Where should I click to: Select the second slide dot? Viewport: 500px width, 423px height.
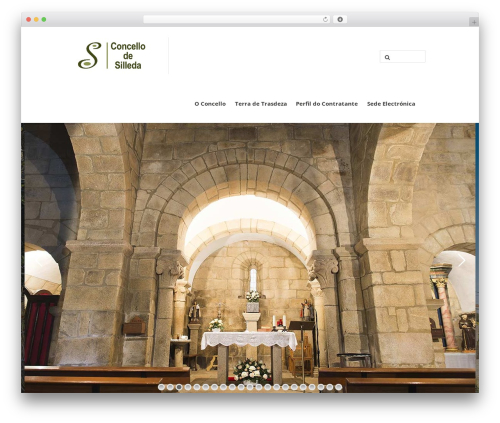170,387
